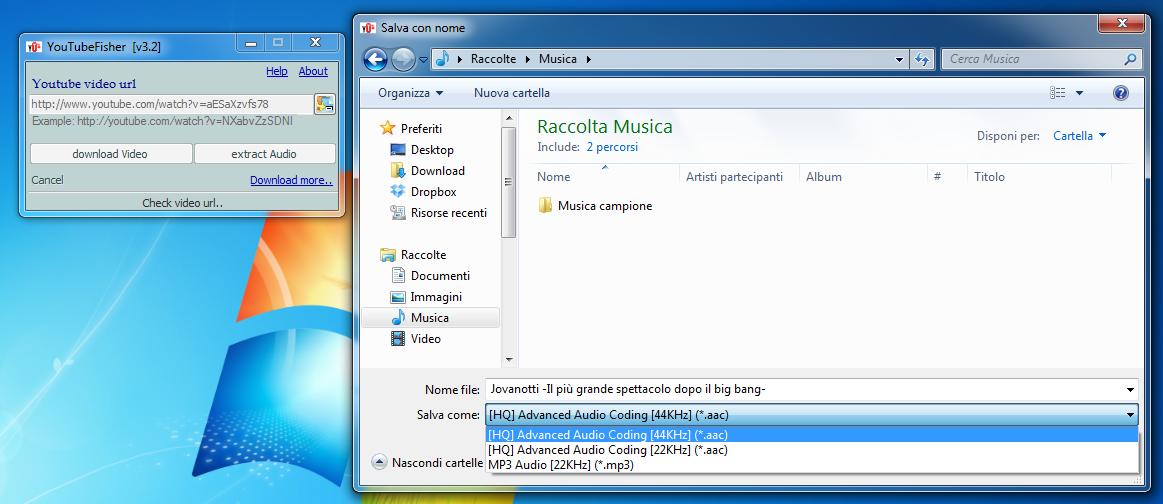The image size is (1163, 504).
Task: Select the Download folder icon in sidebar
Action: tap(398, 170)
